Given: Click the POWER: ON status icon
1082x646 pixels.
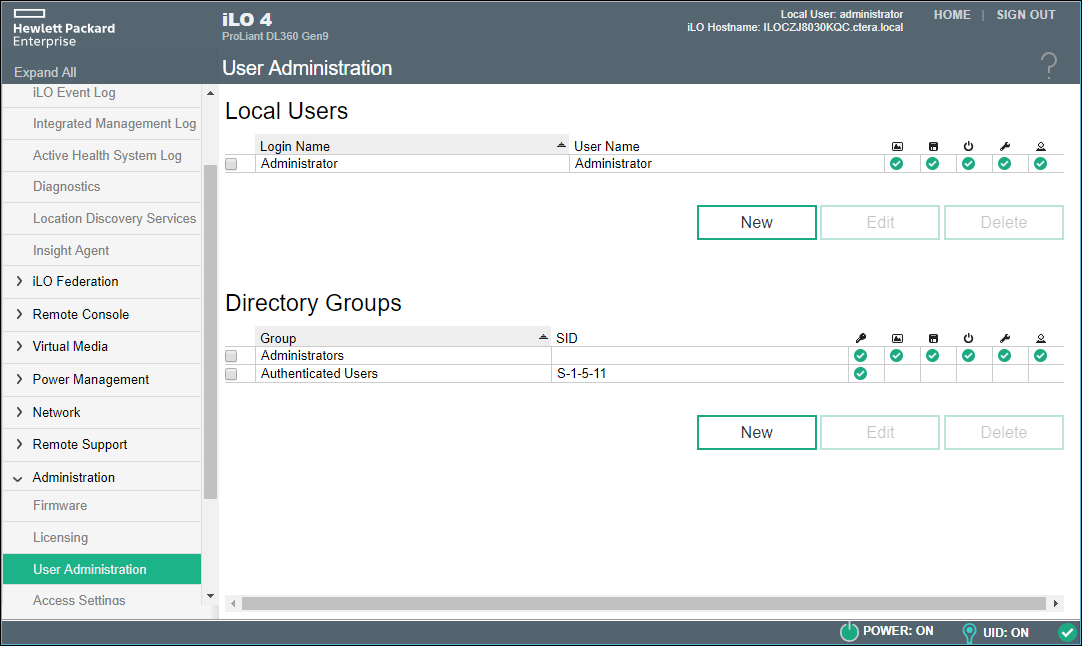Looking at the screenshot, I should (x=849, y=632).
